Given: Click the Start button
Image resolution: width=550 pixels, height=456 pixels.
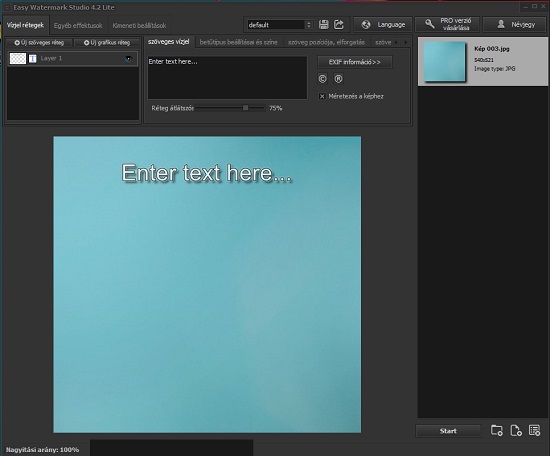Looking at the screenshot, I should 448,431.
